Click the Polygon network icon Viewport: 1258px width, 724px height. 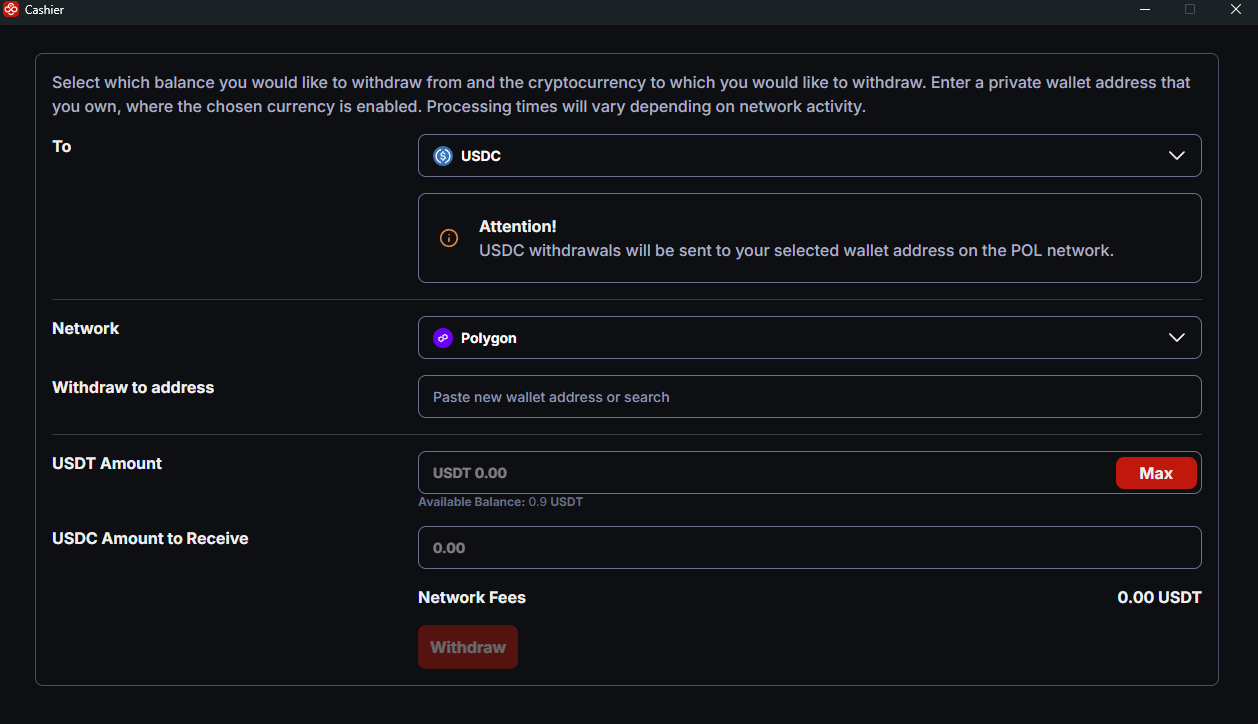443,338
